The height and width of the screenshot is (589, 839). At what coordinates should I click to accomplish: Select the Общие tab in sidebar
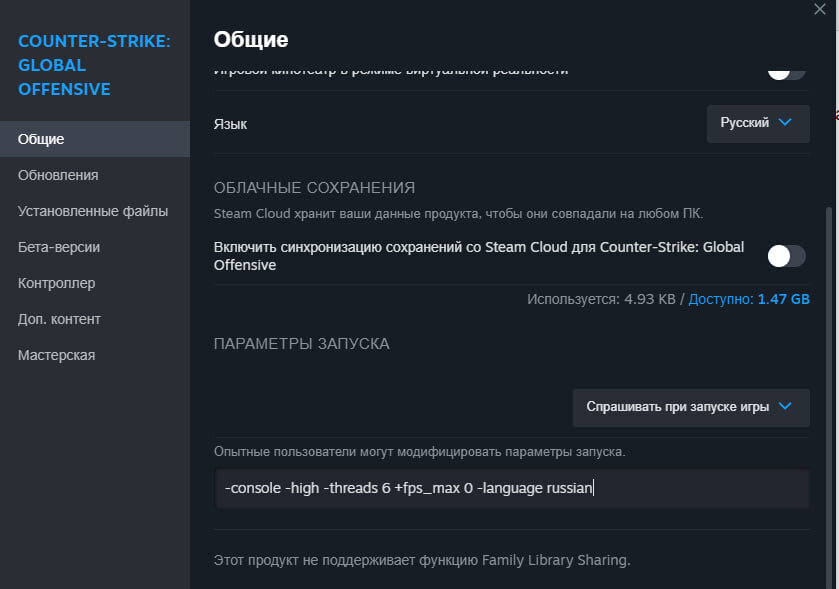(95, 139)
